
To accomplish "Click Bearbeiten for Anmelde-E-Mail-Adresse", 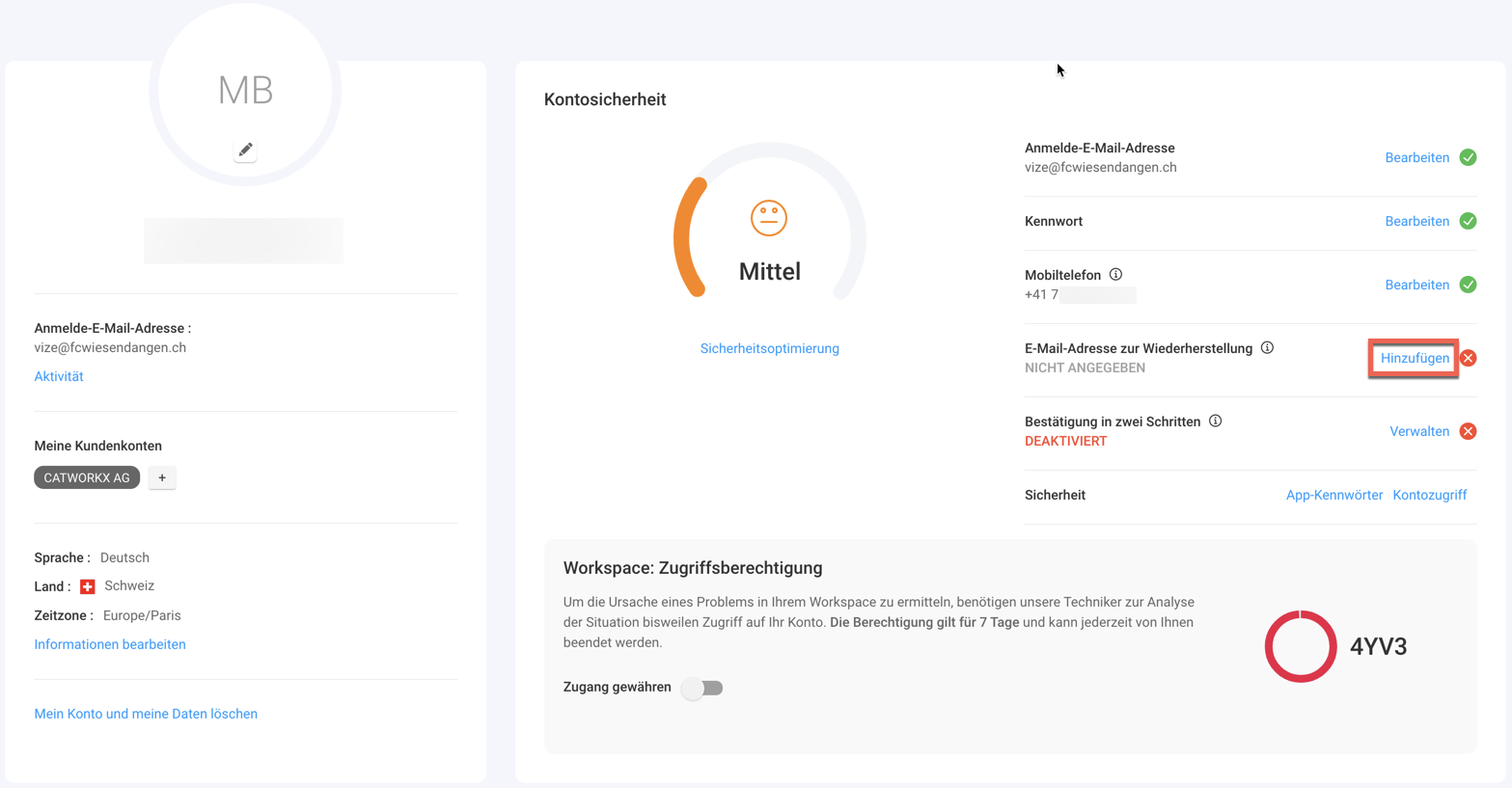I will 1416,158.
